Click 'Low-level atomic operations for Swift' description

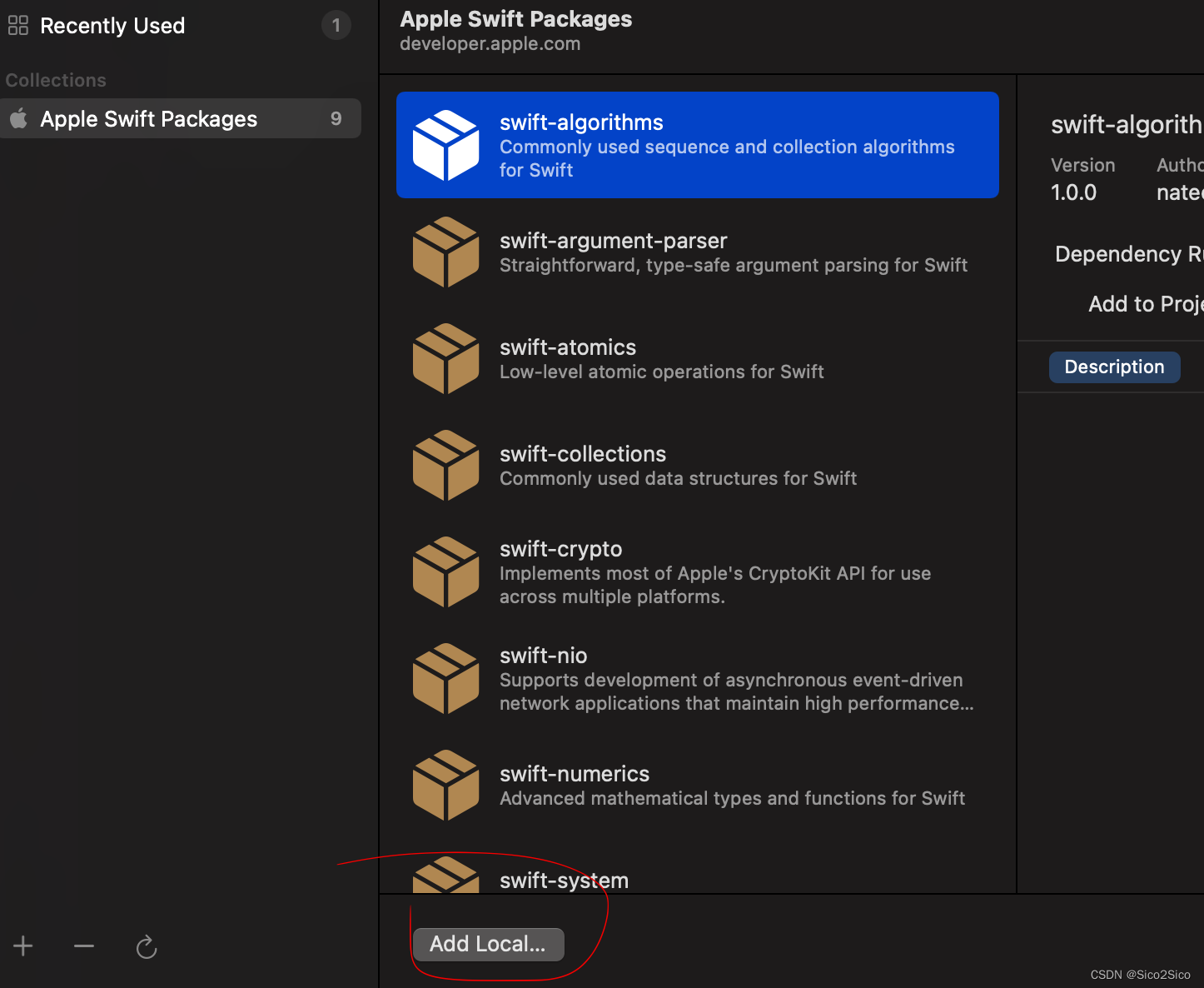pyautogui.click(x=662, y=372)
